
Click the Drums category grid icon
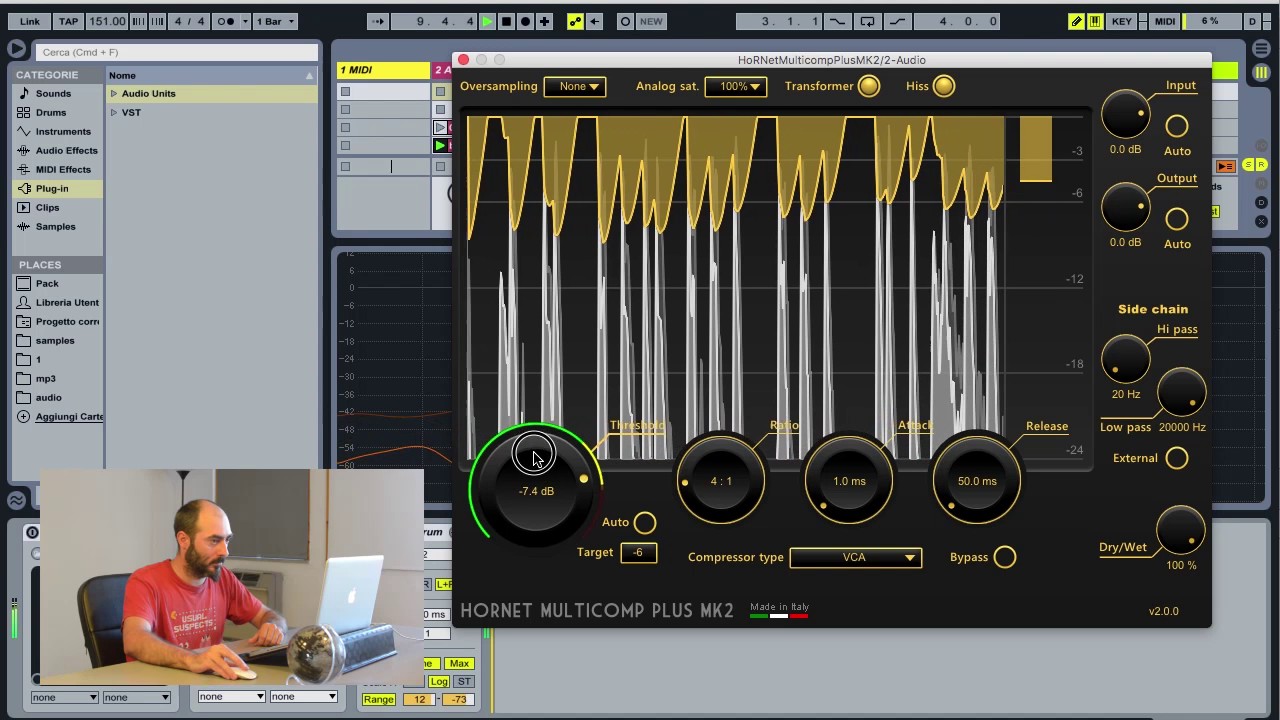[24, 112]
